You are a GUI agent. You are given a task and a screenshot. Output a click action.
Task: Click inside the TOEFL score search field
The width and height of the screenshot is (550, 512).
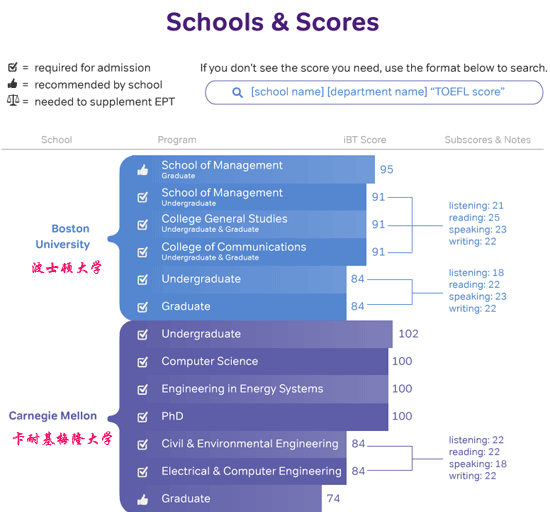coord(374,92)
